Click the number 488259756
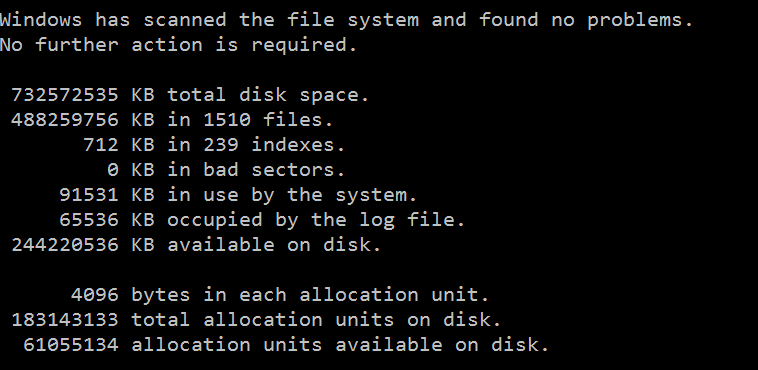 65,120
